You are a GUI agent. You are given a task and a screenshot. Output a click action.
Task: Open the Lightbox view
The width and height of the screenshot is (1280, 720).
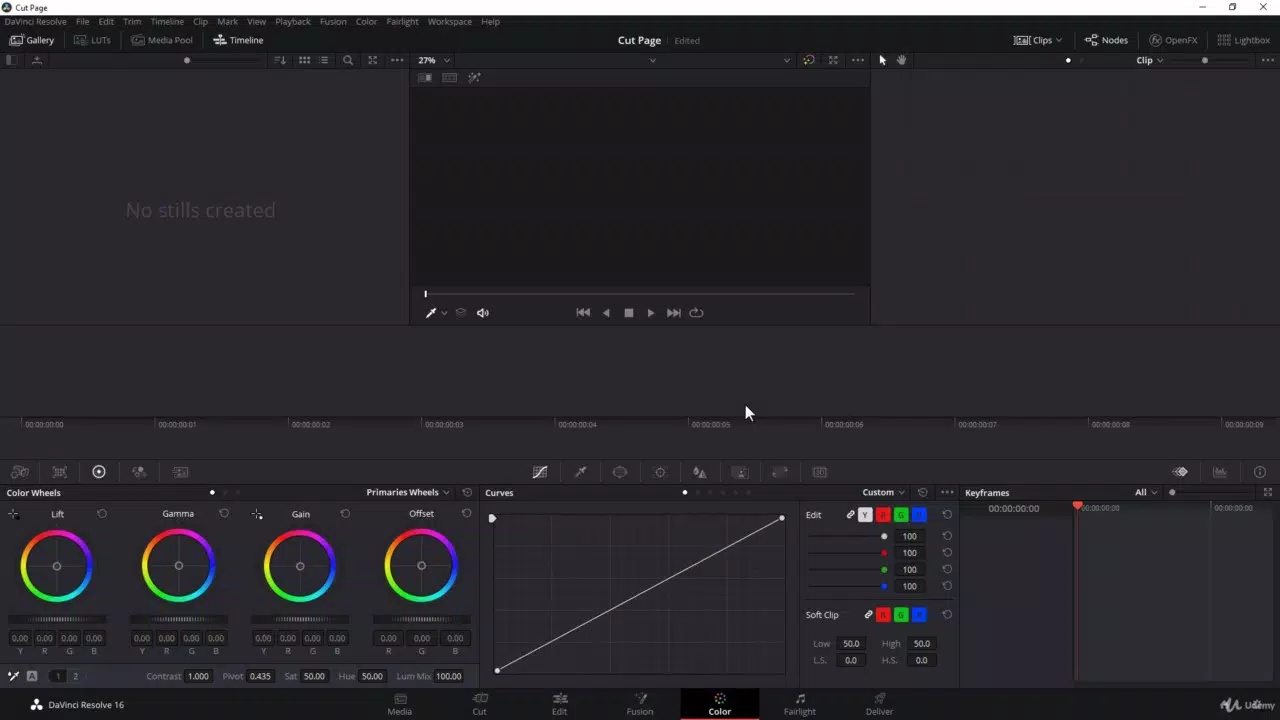(1243, 40)
